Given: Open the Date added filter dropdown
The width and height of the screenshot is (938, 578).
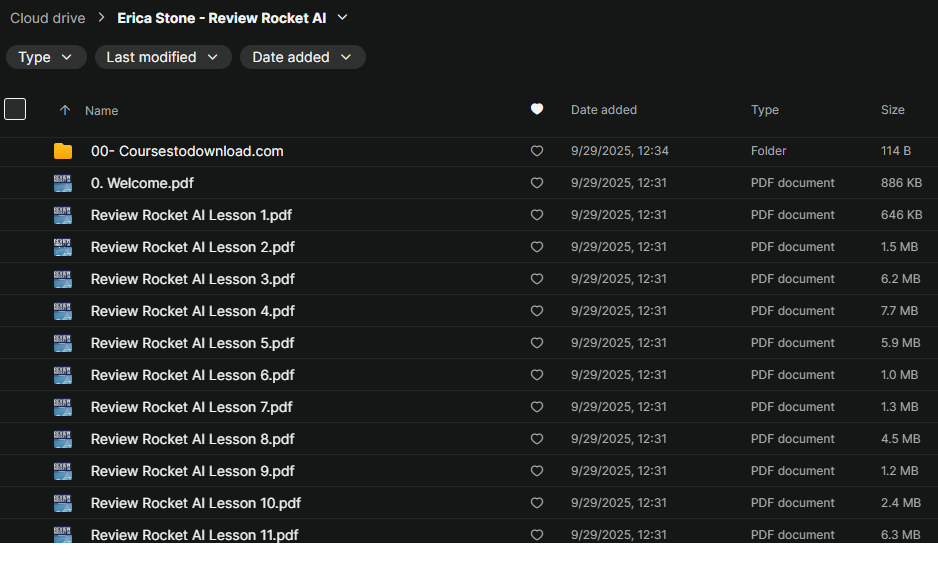Looking at the screenshot, I should (x=302, y=57).
